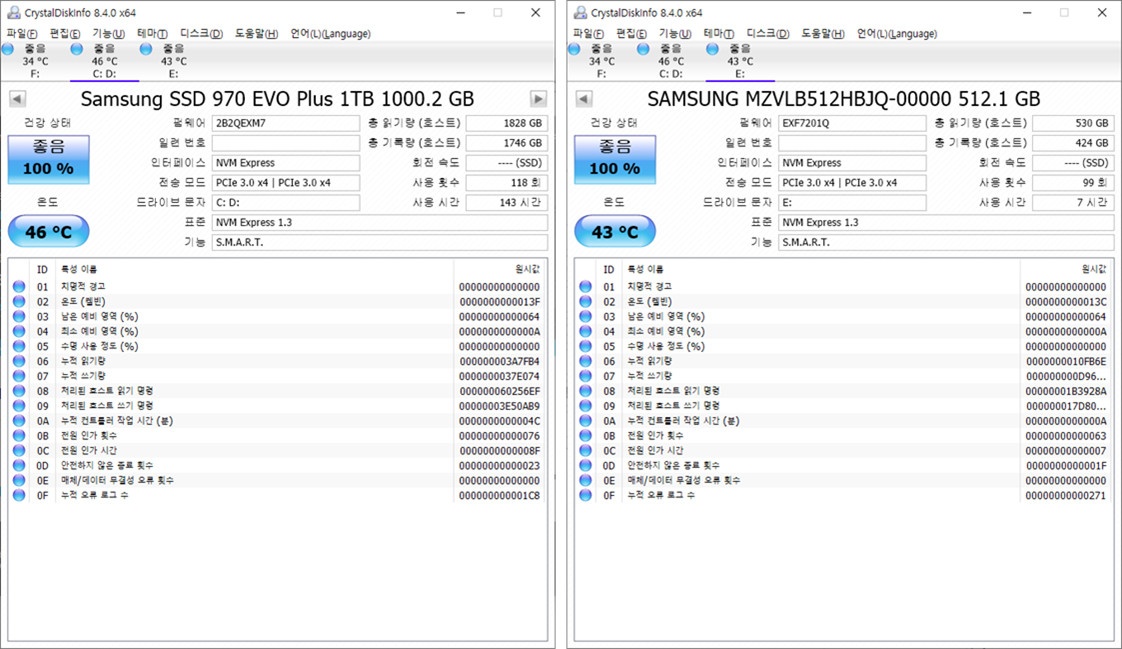Open 기능(U) menu in left window
The width and height of the screenshot is (1122, 649).
point(108,34)
